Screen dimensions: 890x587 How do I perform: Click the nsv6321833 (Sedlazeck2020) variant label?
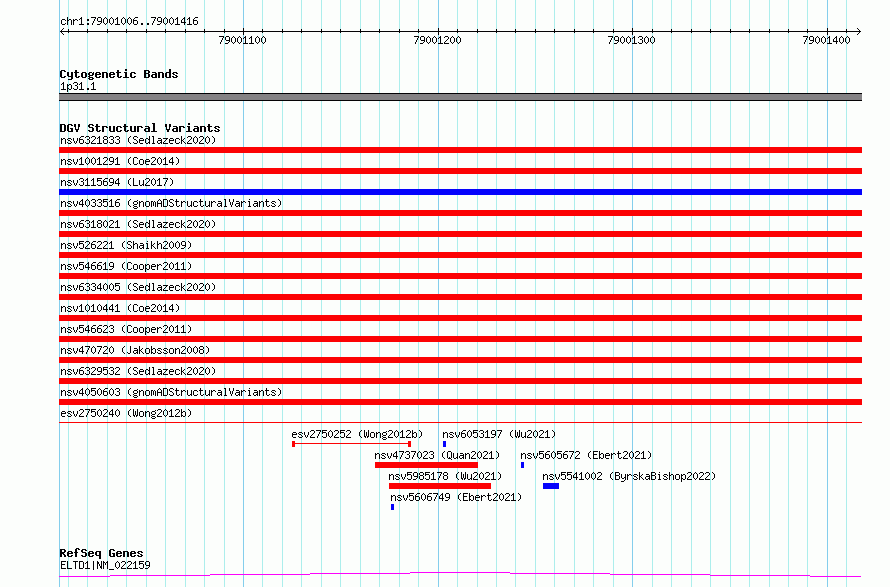pos(138,140)
